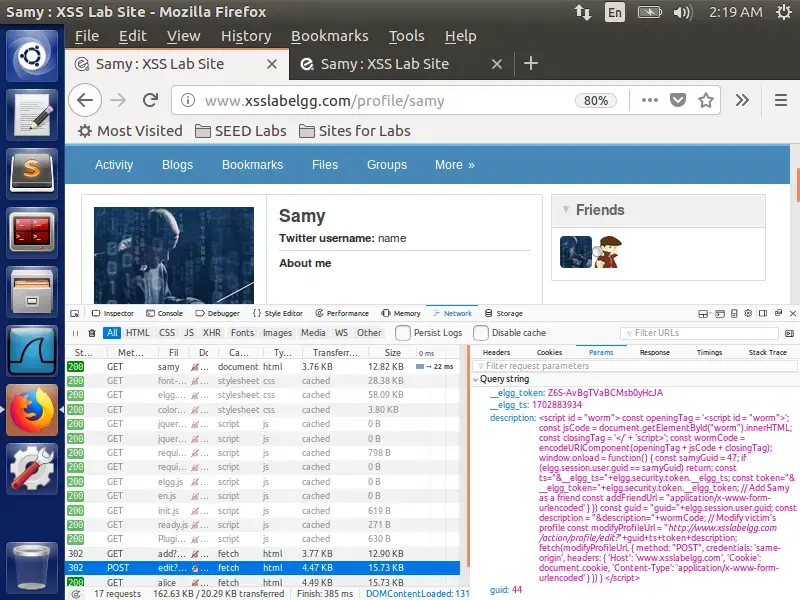Pause network recording in the Network panel

76,333
